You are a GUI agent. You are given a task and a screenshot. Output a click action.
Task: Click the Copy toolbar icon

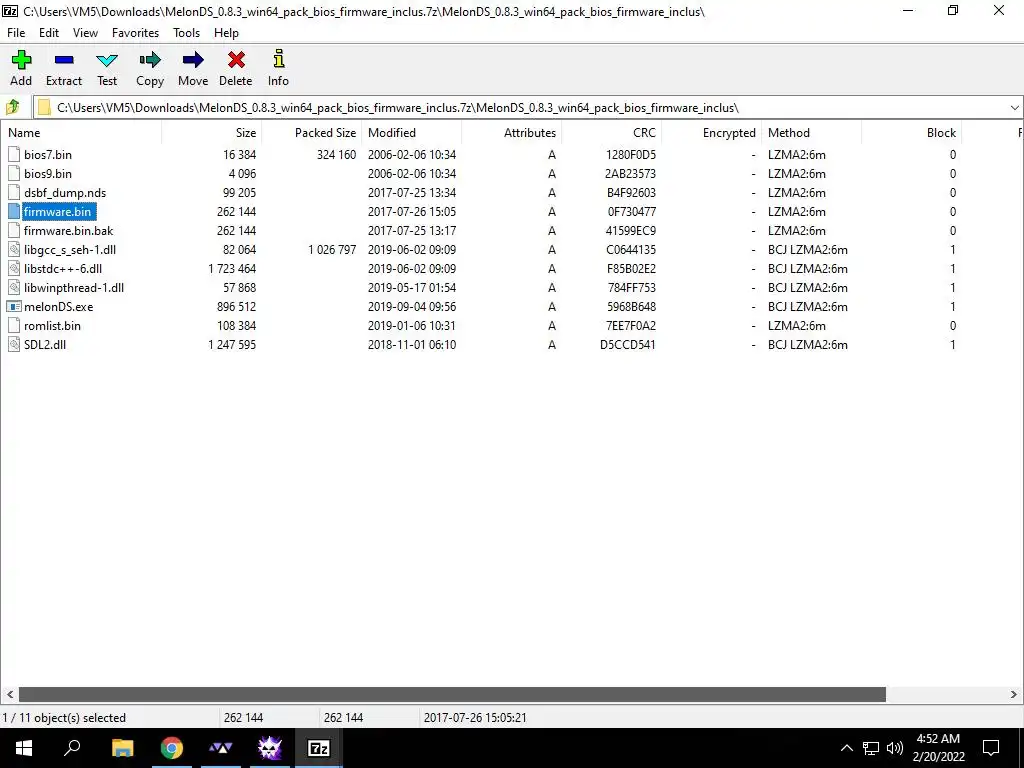point(150,60)
